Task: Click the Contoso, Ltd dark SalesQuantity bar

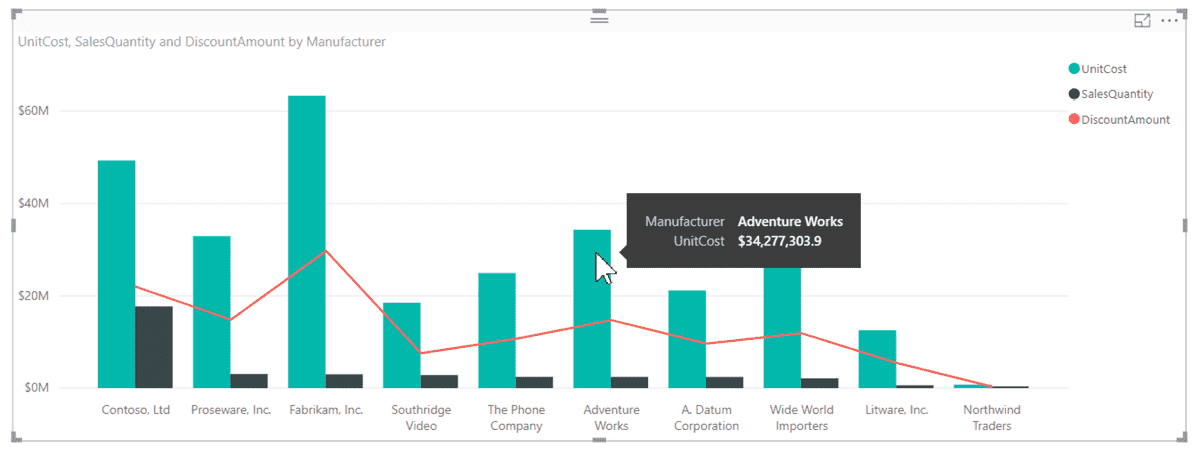Action: 154,347
